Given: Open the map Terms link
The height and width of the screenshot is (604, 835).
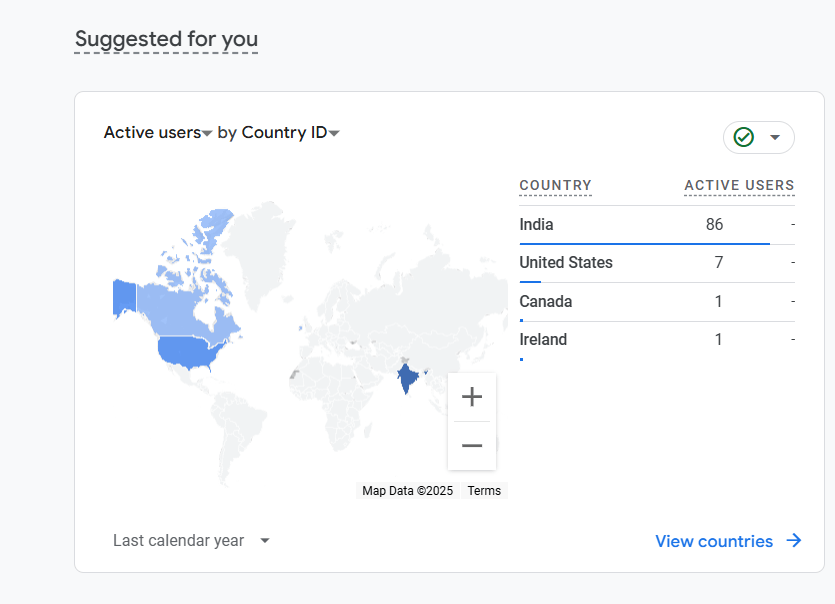Looking at the screenshot, I should point(484,491).
